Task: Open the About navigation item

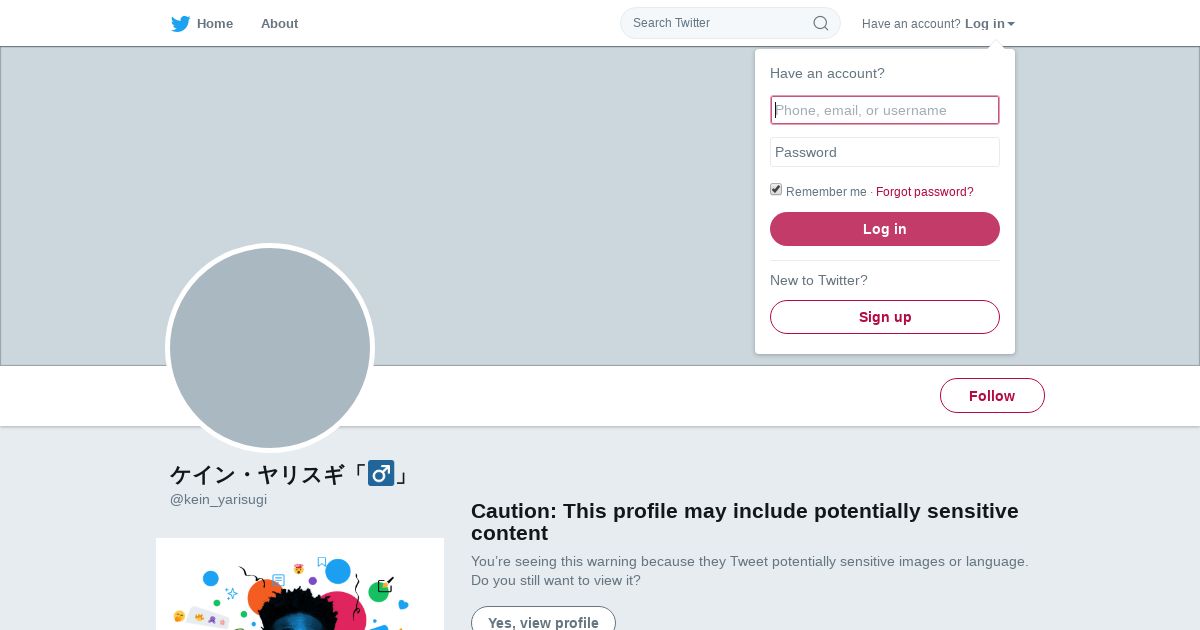Action: pos(279,24)
